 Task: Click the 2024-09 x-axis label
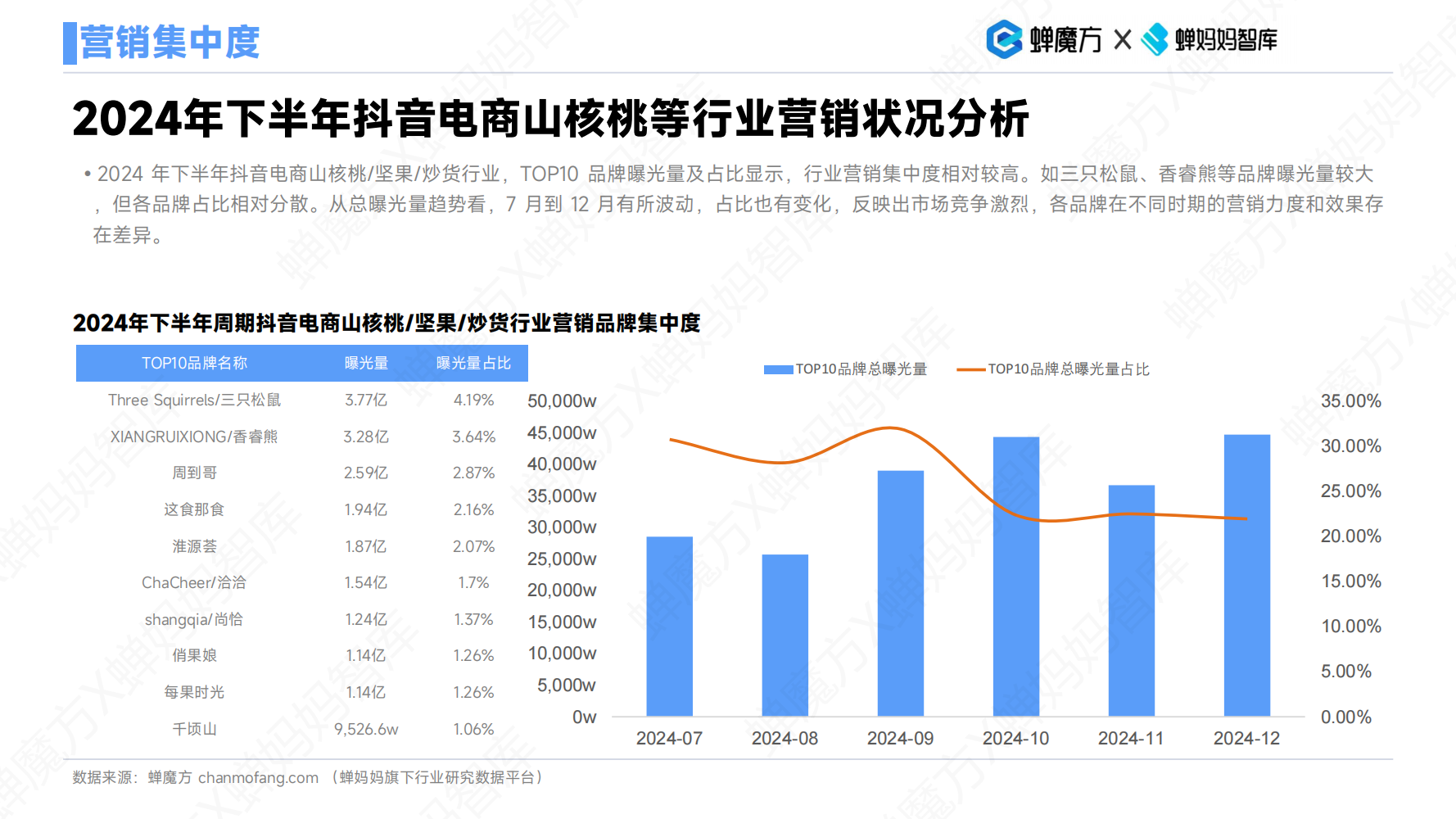pos(900,738)
